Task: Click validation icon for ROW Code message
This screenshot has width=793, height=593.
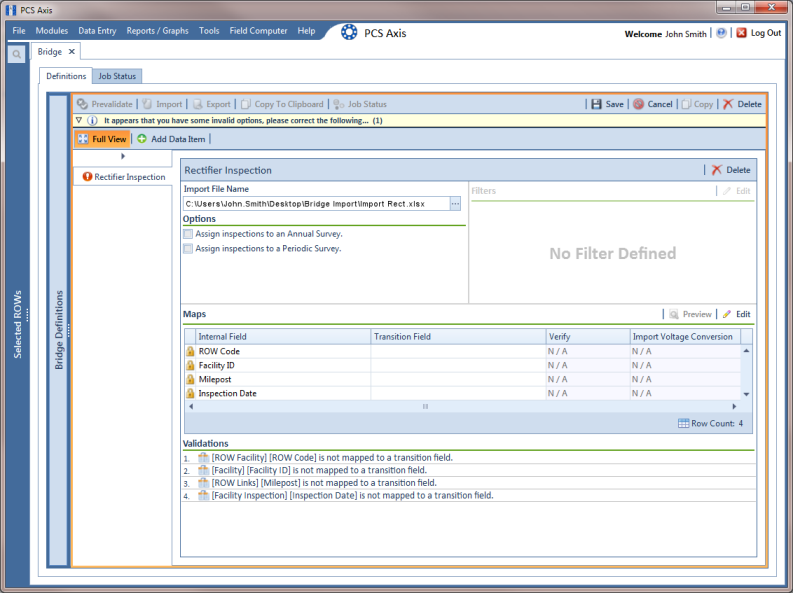Action: pyautogui.click(x=203, y=458)
